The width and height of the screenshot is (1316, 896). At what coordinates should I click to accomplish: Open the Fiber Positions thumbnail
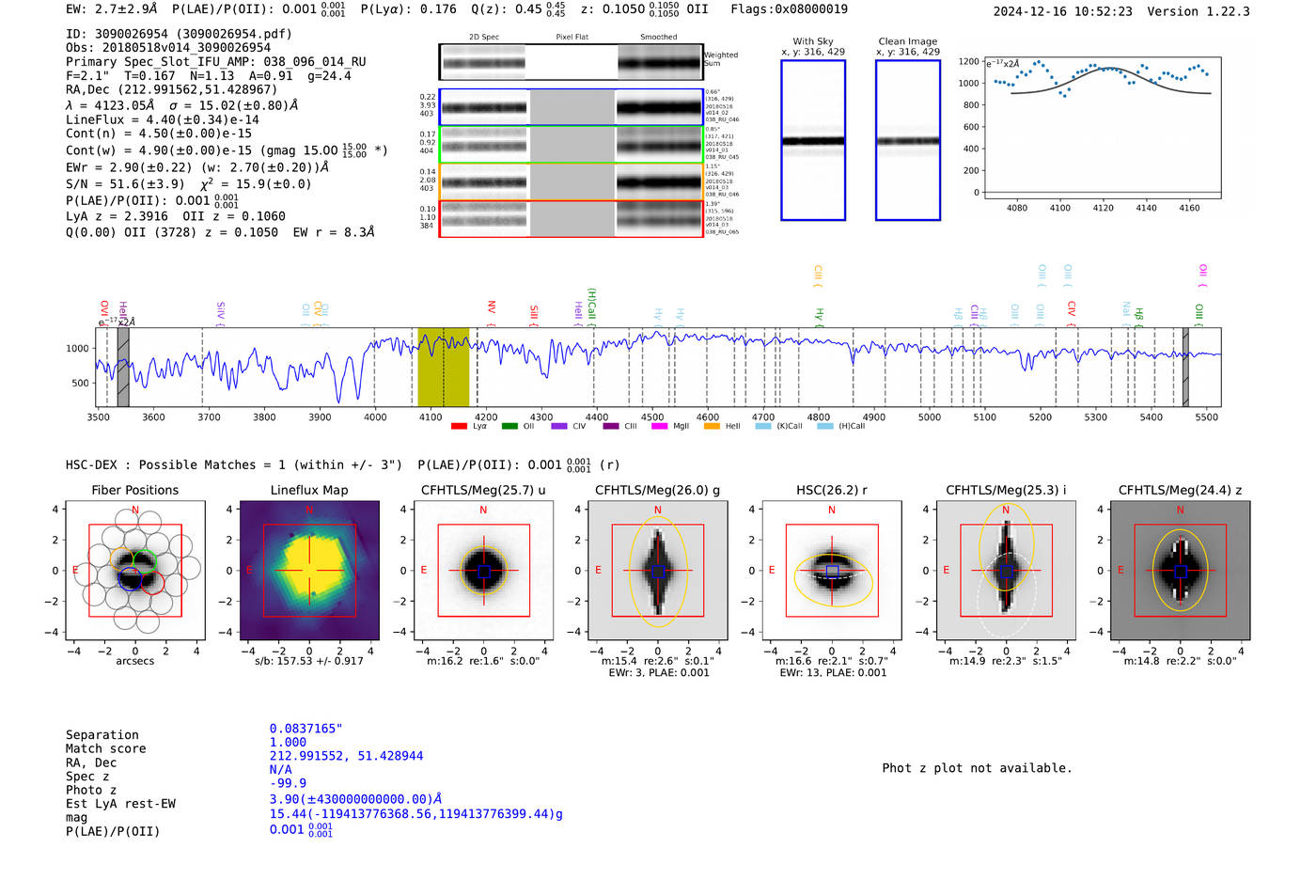135,571
